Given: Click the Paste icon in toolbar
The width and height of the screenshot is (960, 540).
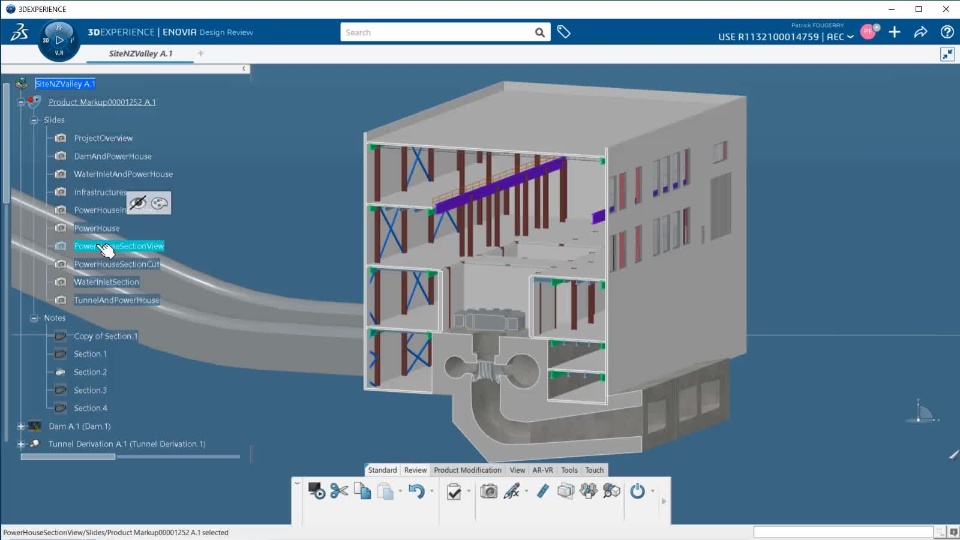Looking at the screenshot, I should [386, 491].
